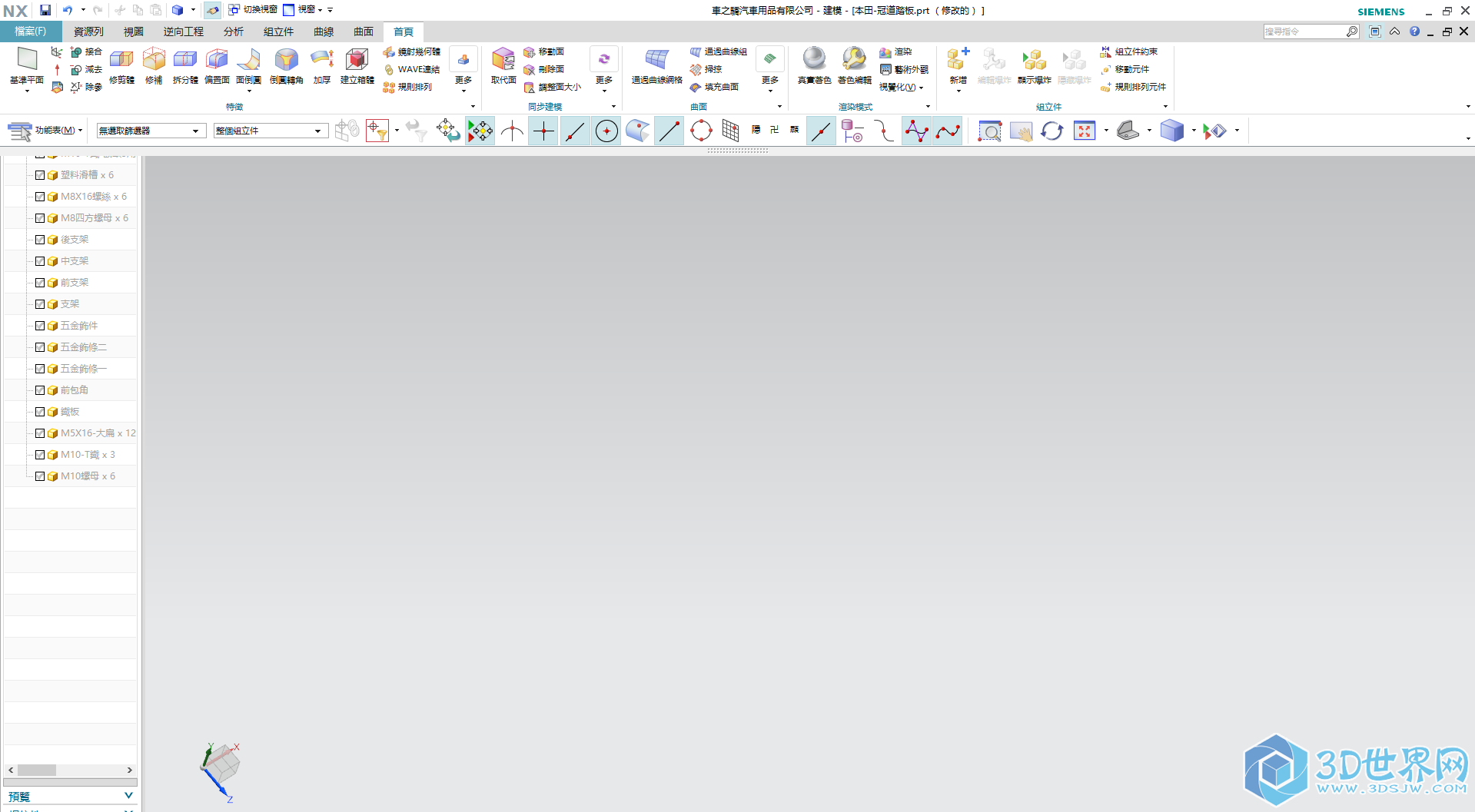The height and width of the screenshot is (812, 1475).
Task: Click the fit view icon
Action: click(1085, 131)
